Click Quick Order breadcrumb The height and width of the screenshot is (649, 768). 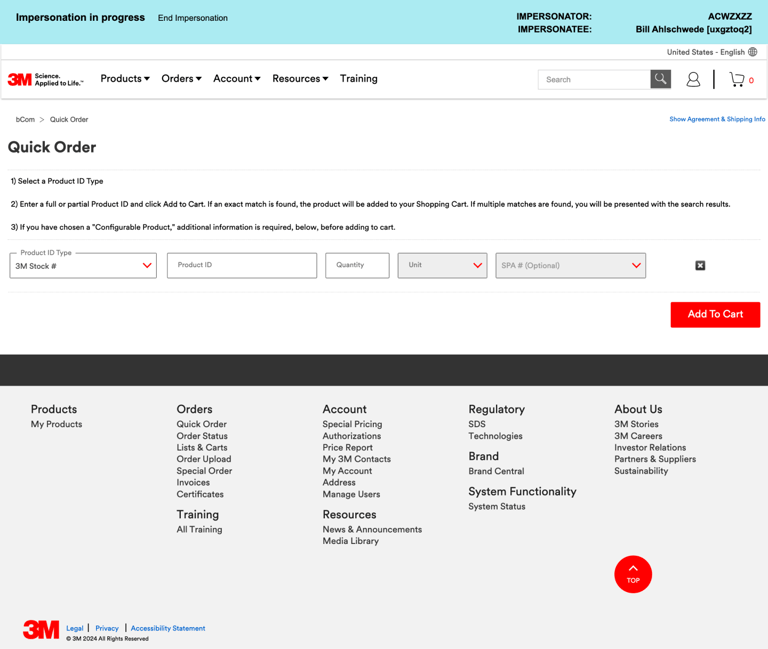tap(69, 120)
